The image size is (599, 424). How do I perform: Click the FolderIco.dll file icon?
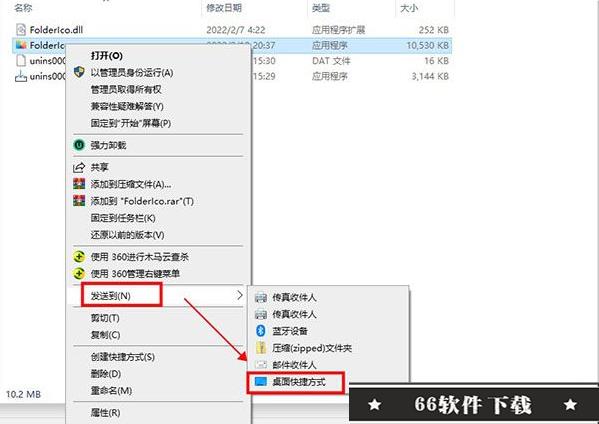click(21, 29)
